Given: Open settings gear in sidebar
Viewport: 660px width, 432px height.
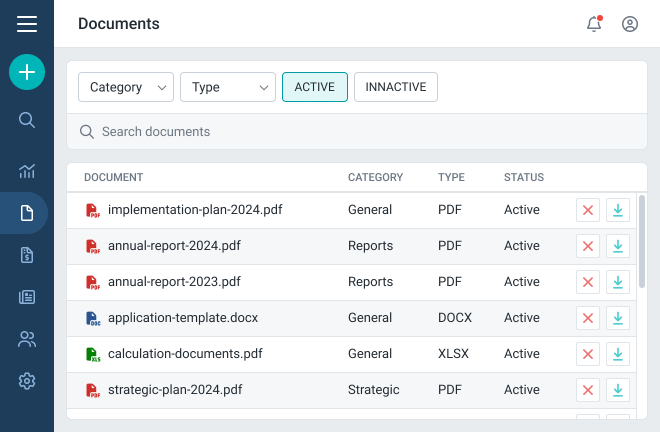Looking at the screenshot, I should click(x=27, y=381).
